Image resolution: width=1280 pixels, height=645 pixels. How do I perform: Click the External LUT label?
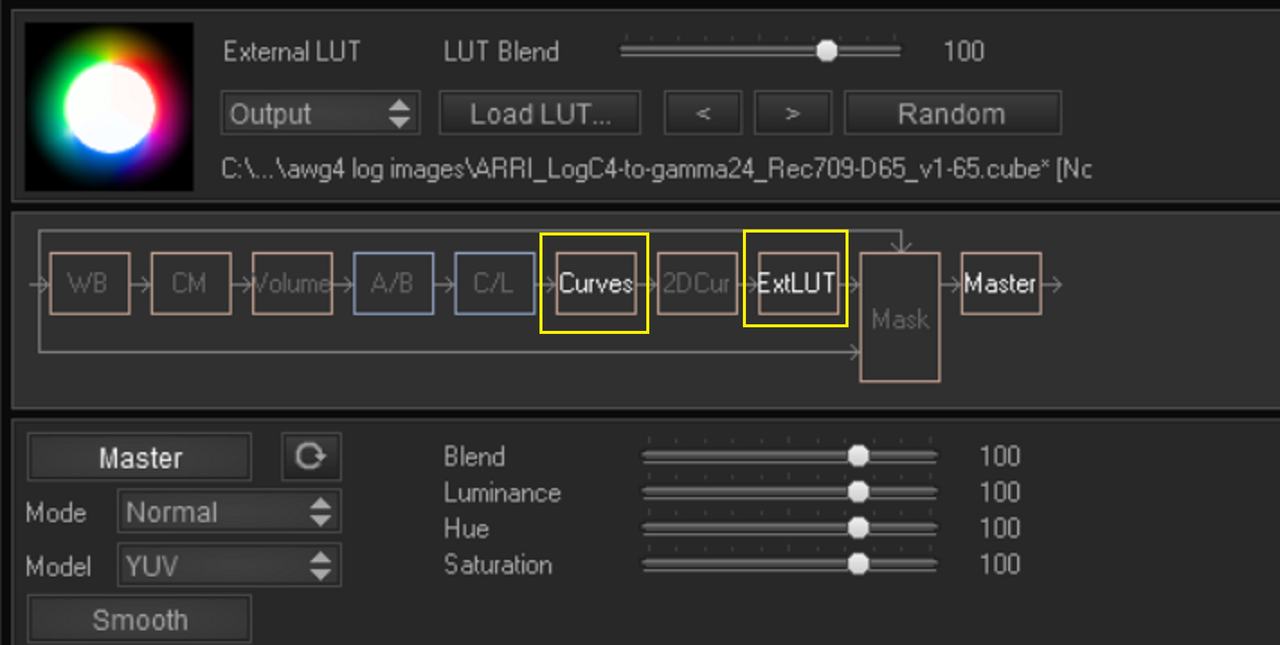[x=292, y=52]
